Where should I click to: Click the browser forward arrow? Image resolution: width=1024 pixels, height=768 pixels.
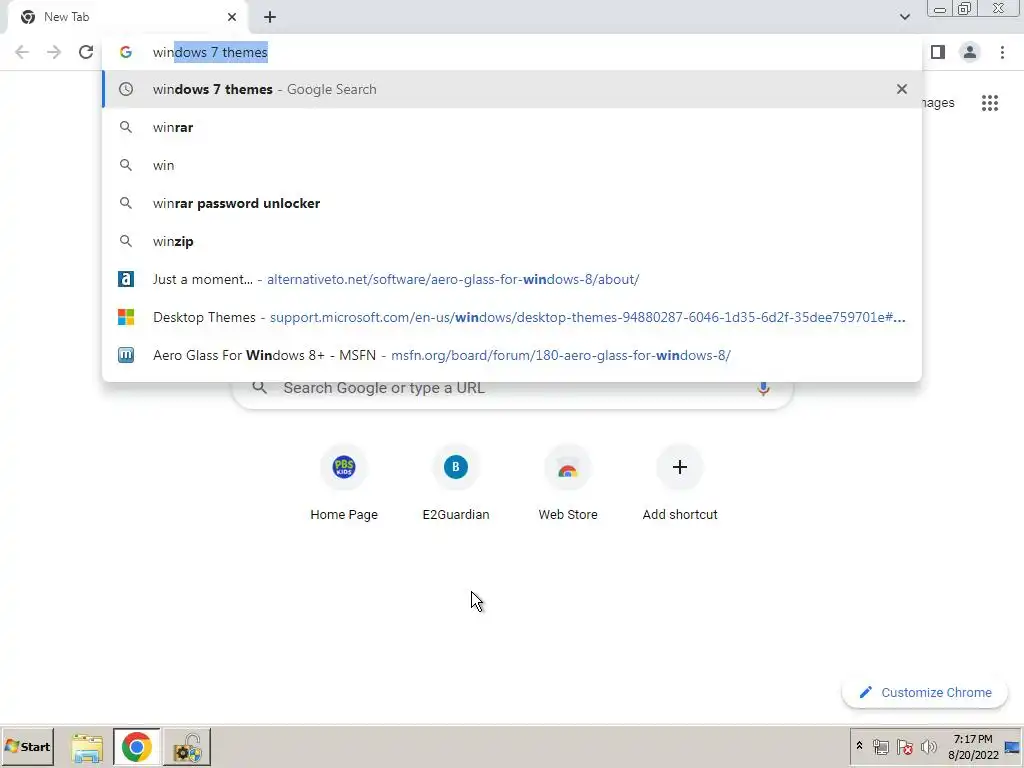tap(54, 52)
